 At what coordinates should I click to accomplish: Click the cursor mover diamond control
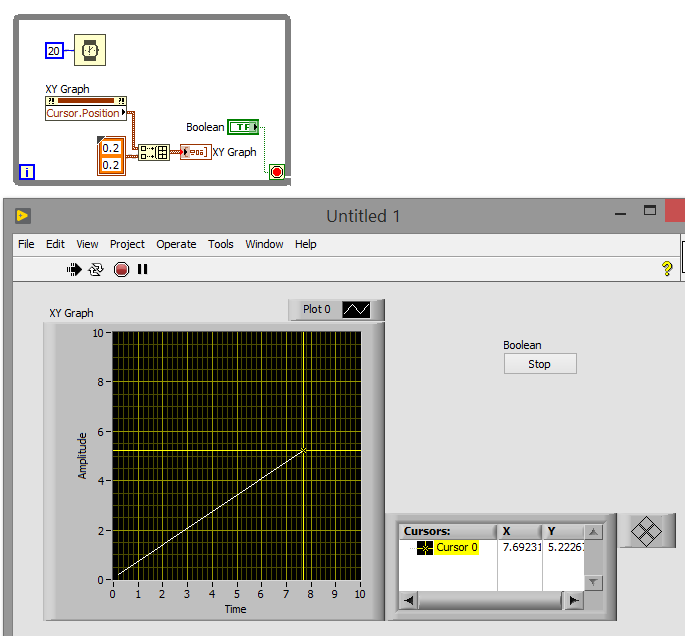coord(646,531)
